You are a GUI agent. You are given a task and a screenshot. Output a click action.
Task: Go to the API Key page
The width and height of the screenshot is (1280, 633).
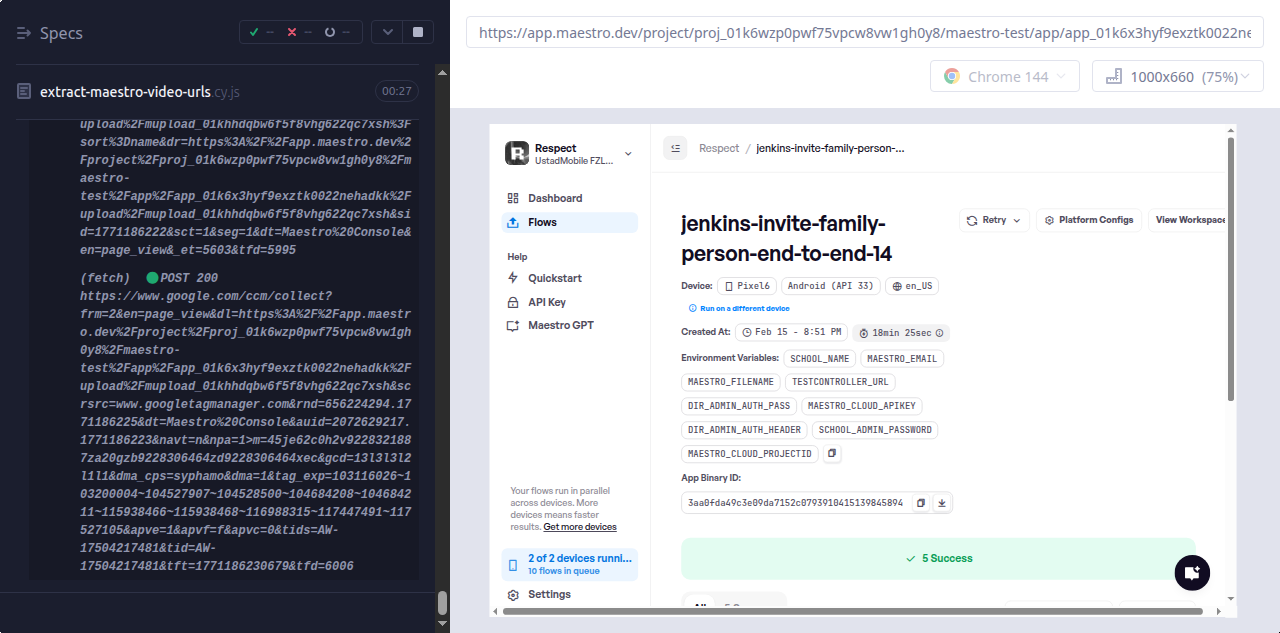(546, 302)
